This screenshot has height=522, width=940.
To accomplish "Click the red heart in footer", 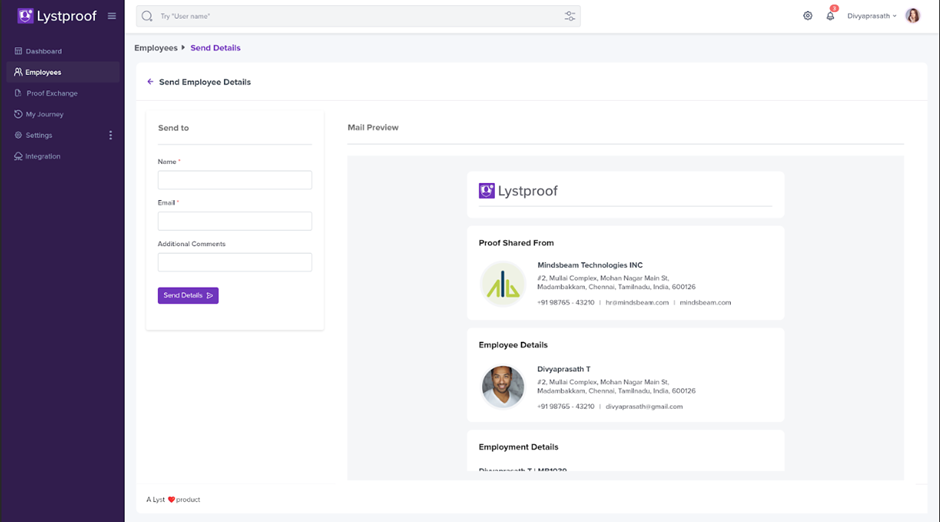I will (x=171, y=499).
